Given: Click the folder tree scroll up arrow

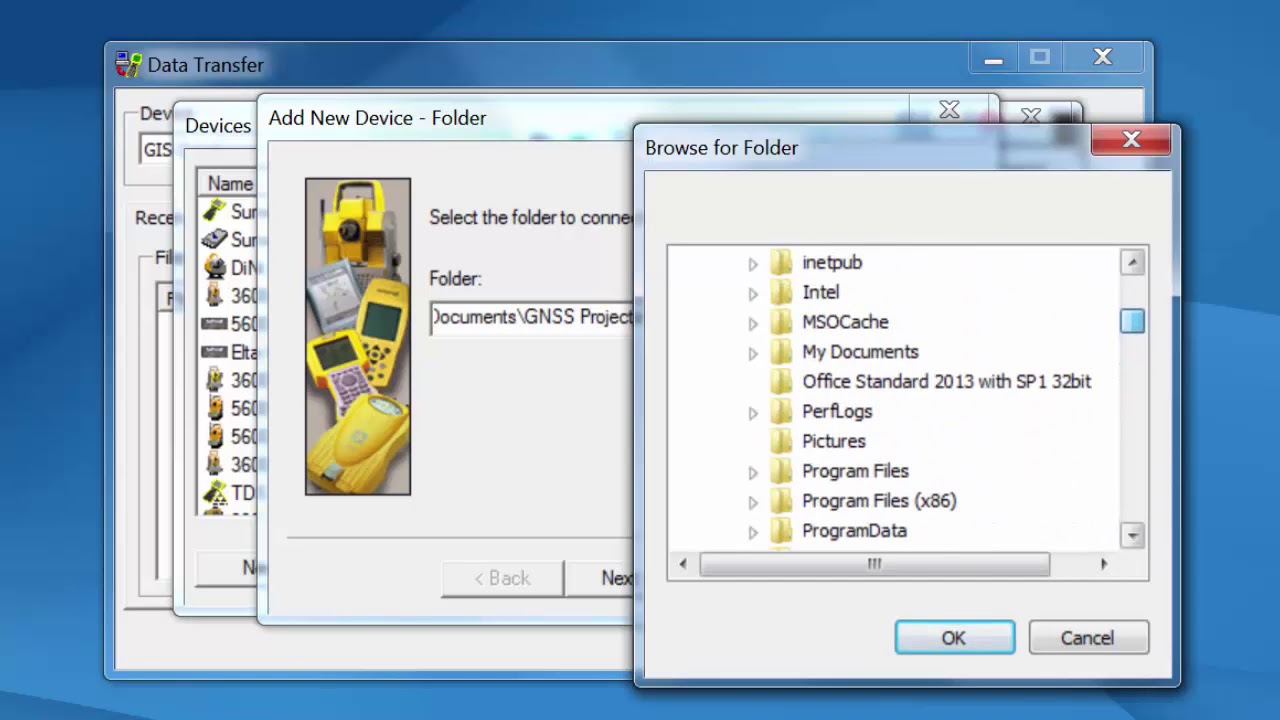Looking at the screenshot, I should pos(1132,262).
